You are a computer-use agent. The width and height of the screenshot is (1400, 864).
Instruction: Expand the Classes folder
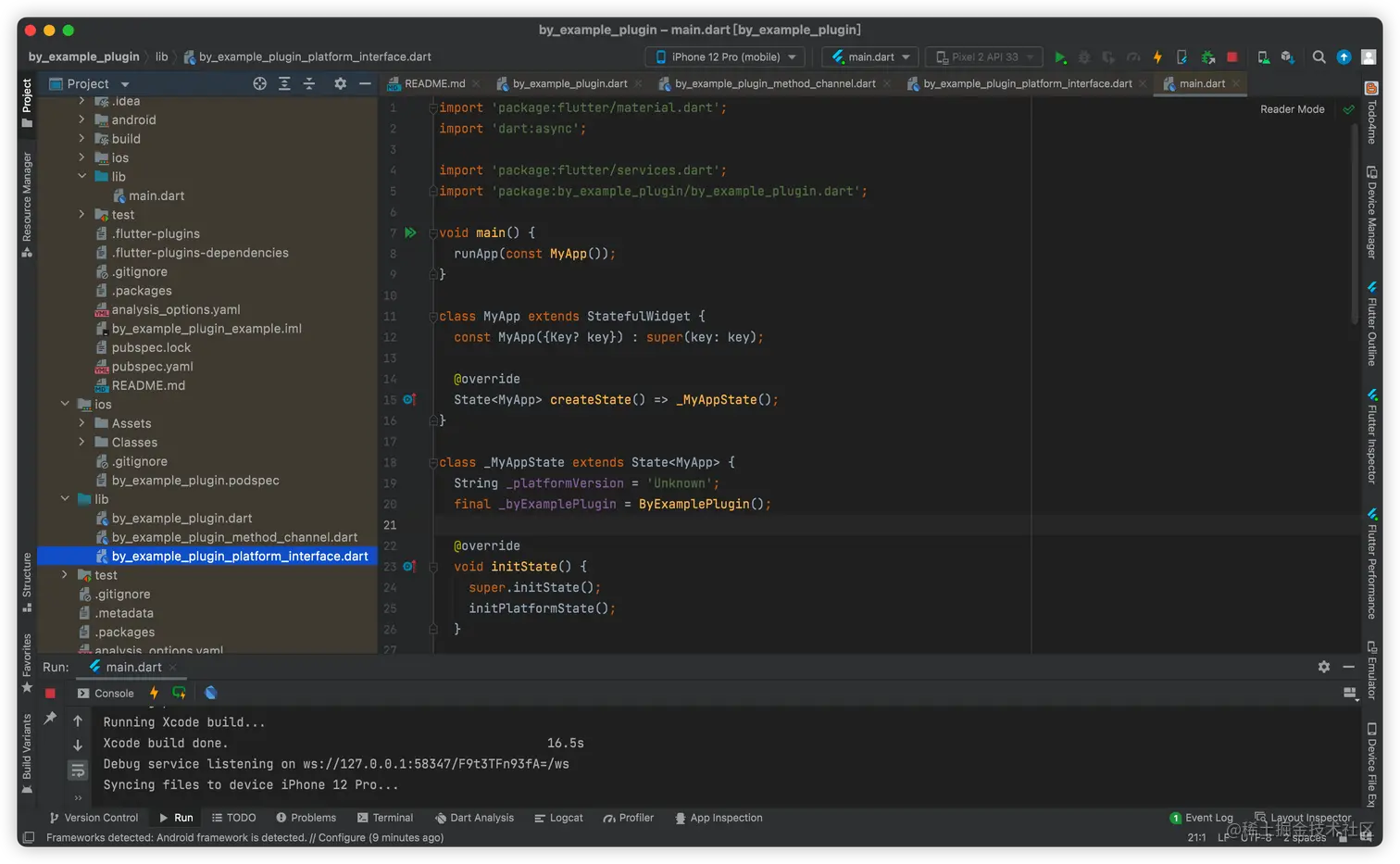[x=81, y=442]
